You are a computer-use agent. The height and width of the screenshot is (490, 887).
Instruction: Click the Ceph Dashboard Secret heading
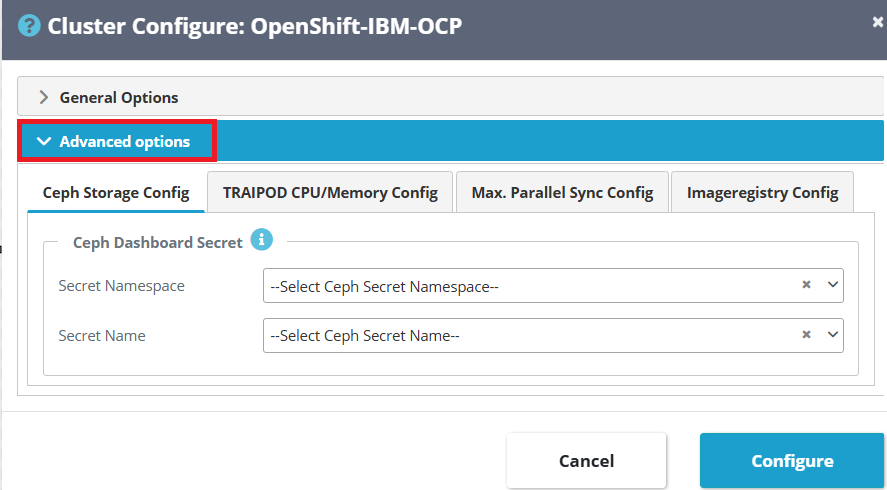tap(158, 242)
